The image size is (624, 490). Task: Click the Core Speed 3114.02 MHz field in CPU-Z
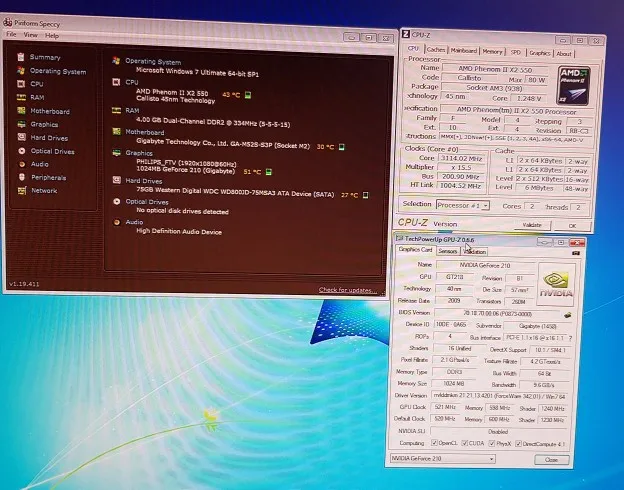[460, 158]
